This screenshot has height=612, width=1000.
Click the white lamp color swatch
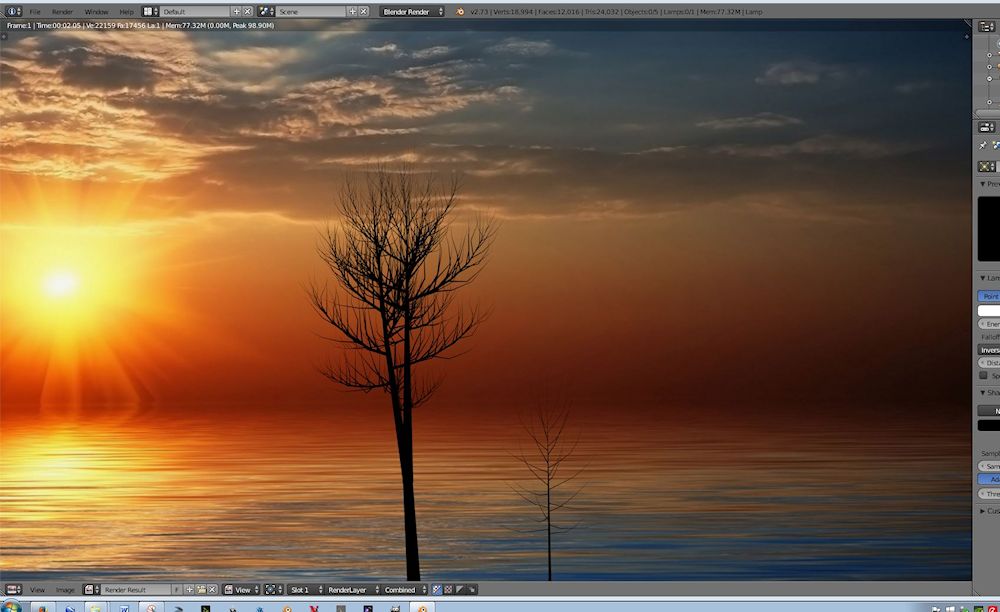tap(989, 310)
